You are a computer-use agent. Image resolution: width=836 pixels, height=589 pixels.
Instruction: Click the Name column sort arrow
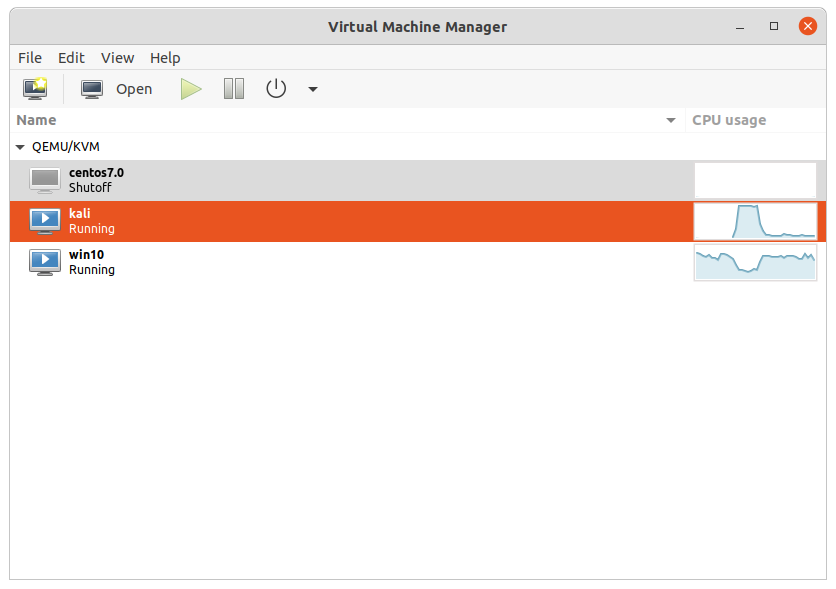point(671,120)
